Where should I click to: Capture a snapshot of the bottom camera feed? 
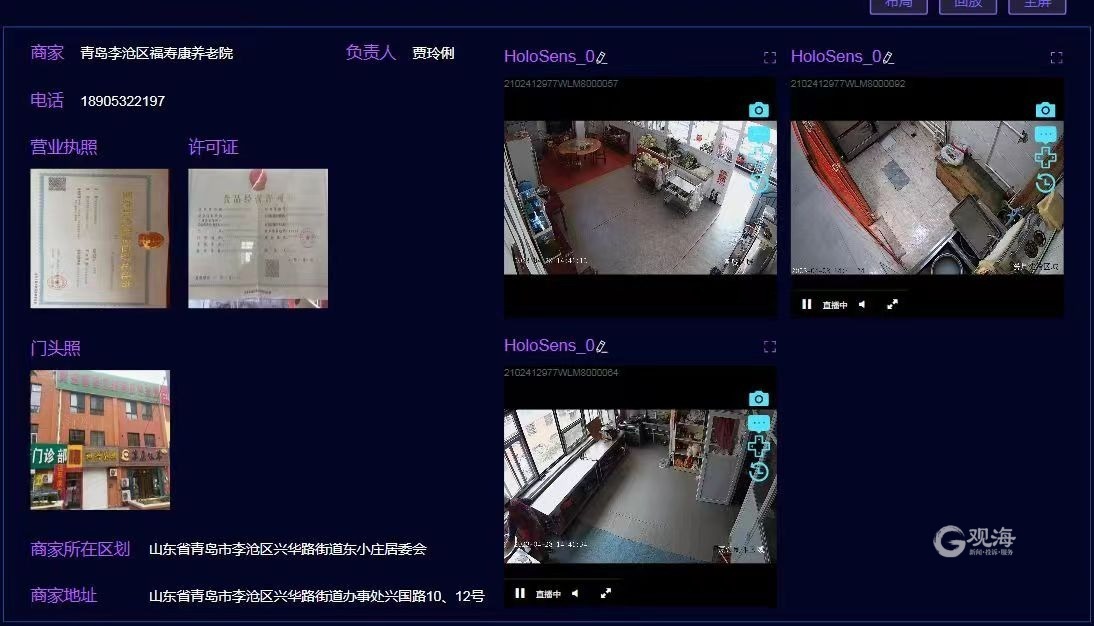[x=758, y=399]
